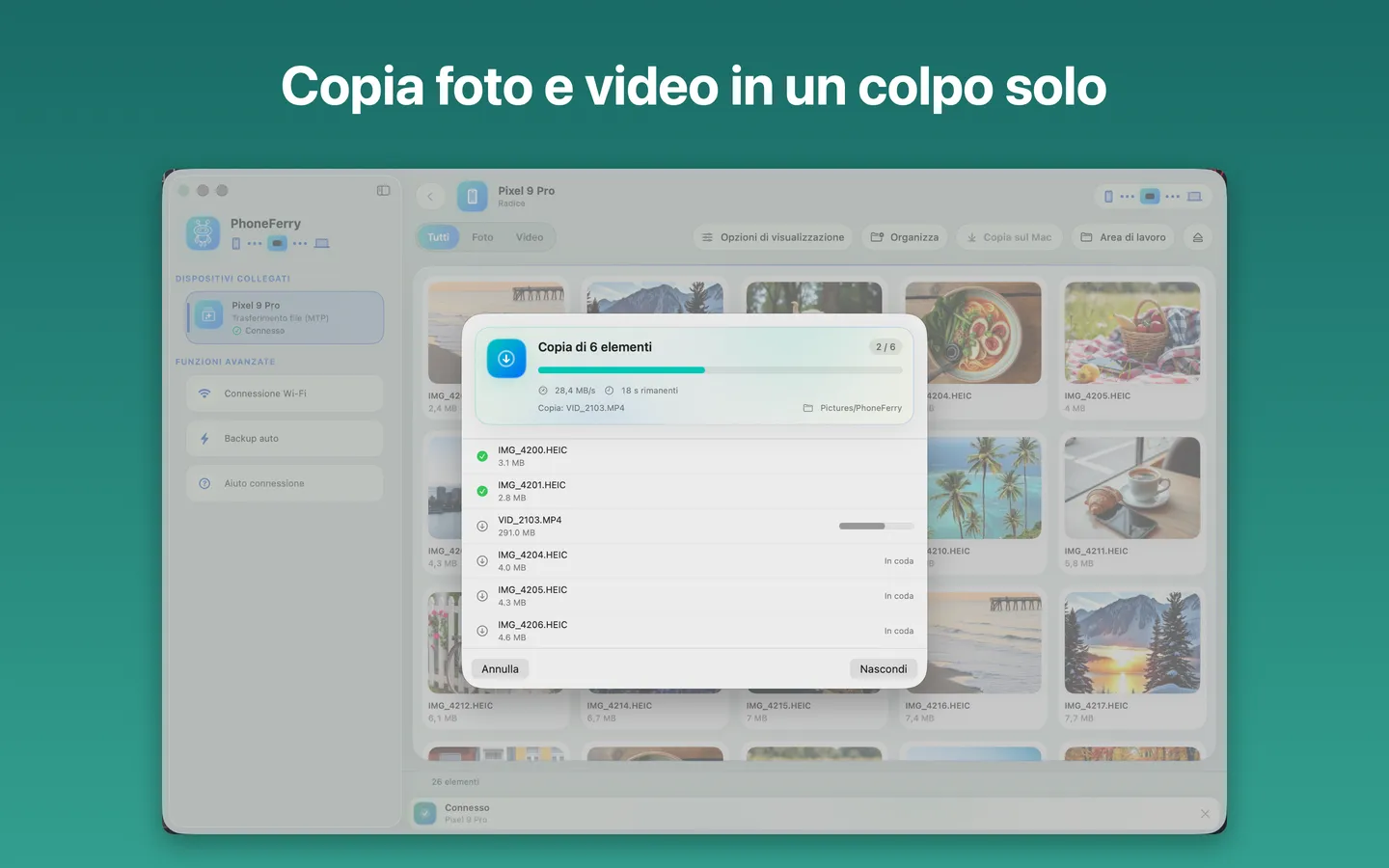Click the VID_2103.MP4 download icon

(x=482, y=526)
